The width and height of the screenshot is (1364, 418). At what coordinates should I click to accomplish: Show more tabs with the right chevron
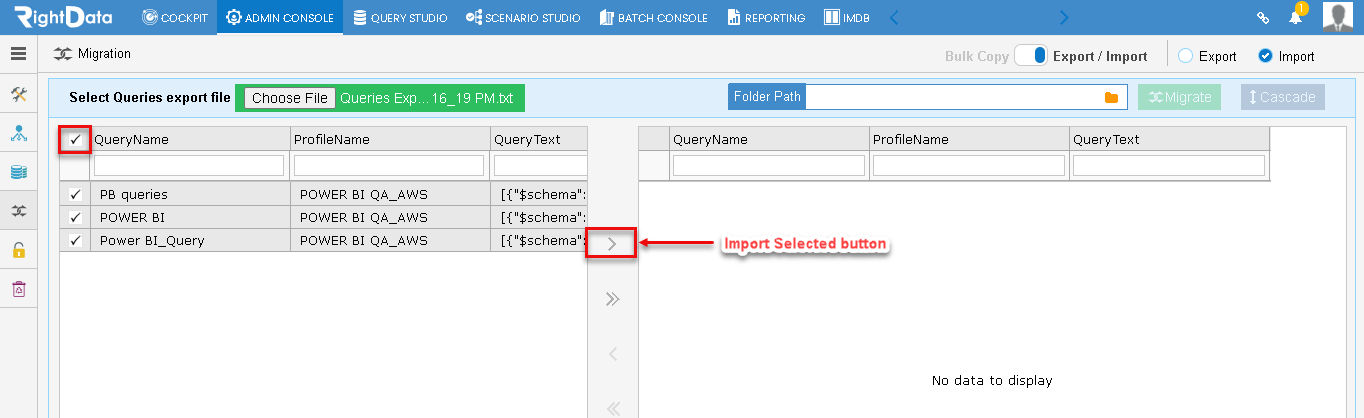(x=1064, y=17)
